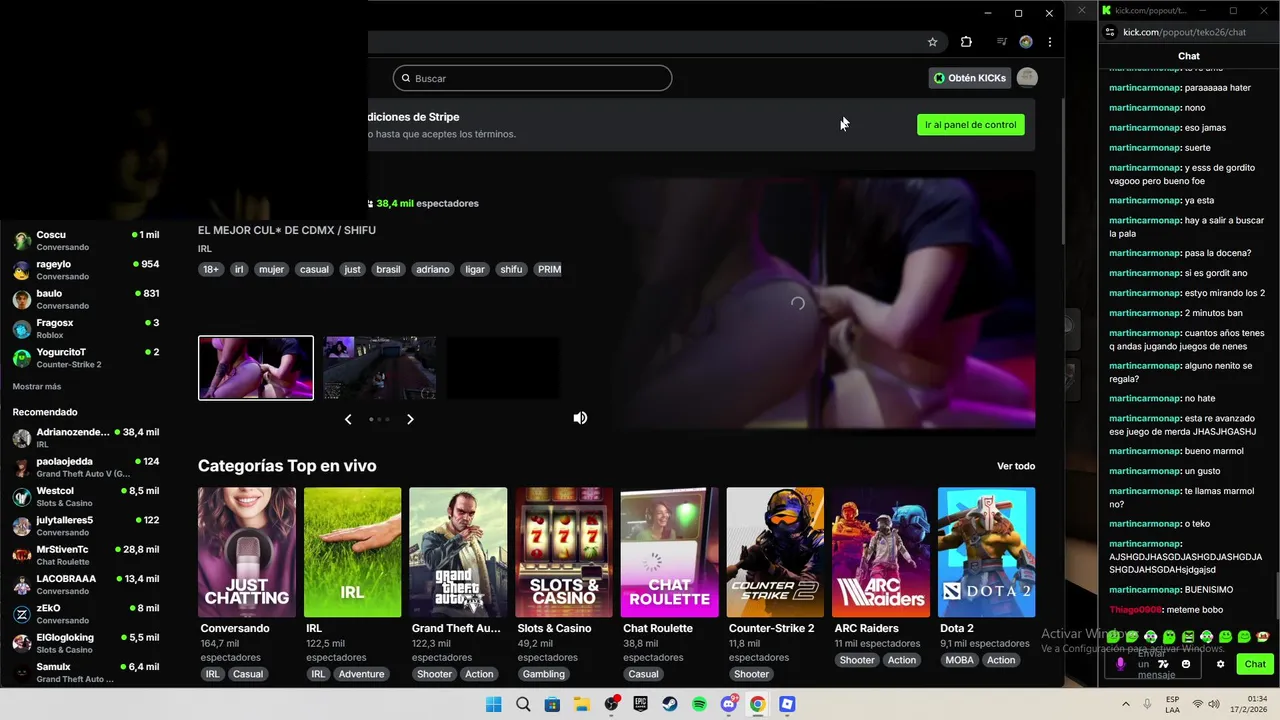Open Just Chatting category card
The width and height of the screenshot is (1280, 720).
point(247,552)
